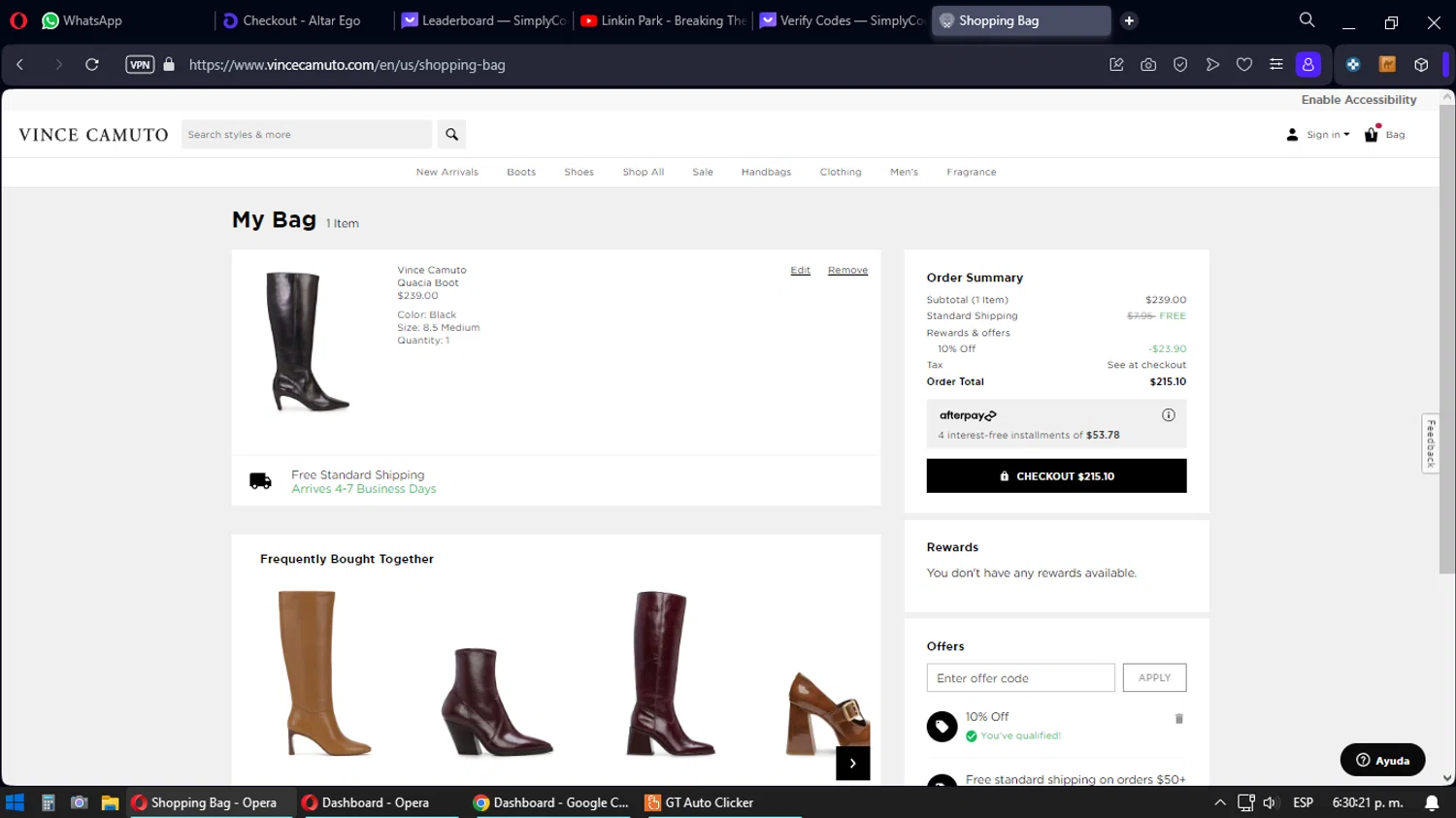Open the Handbags menu
The image size is (1456, 818).
click(766, 172)
